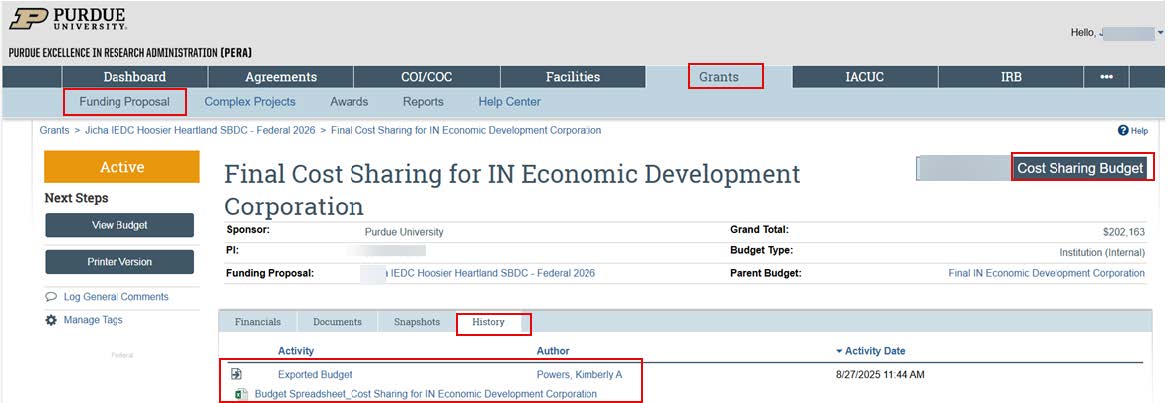Click the $202,163 grand total value
This screenshot has height=403, width=1173.
[x=1123, y=233]
